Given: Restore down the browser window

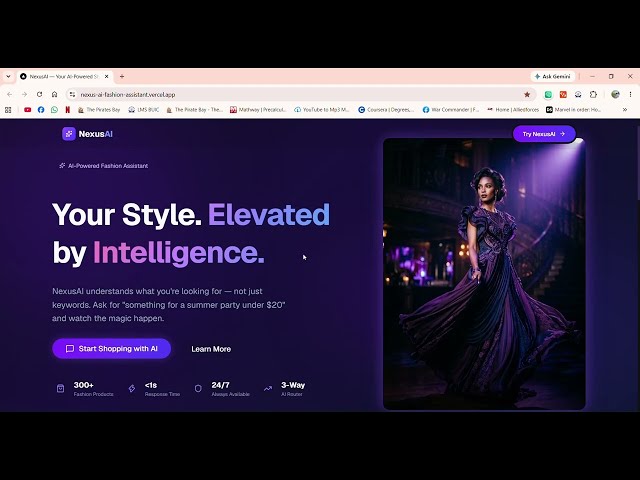Looking at the screenshot, I should click(611, 76).
